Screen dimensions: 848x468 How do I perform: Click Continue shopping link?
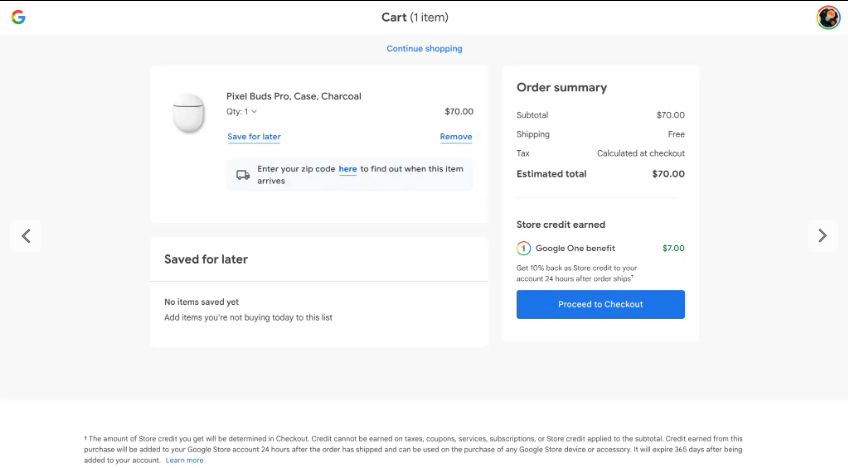tap(424, 49)
